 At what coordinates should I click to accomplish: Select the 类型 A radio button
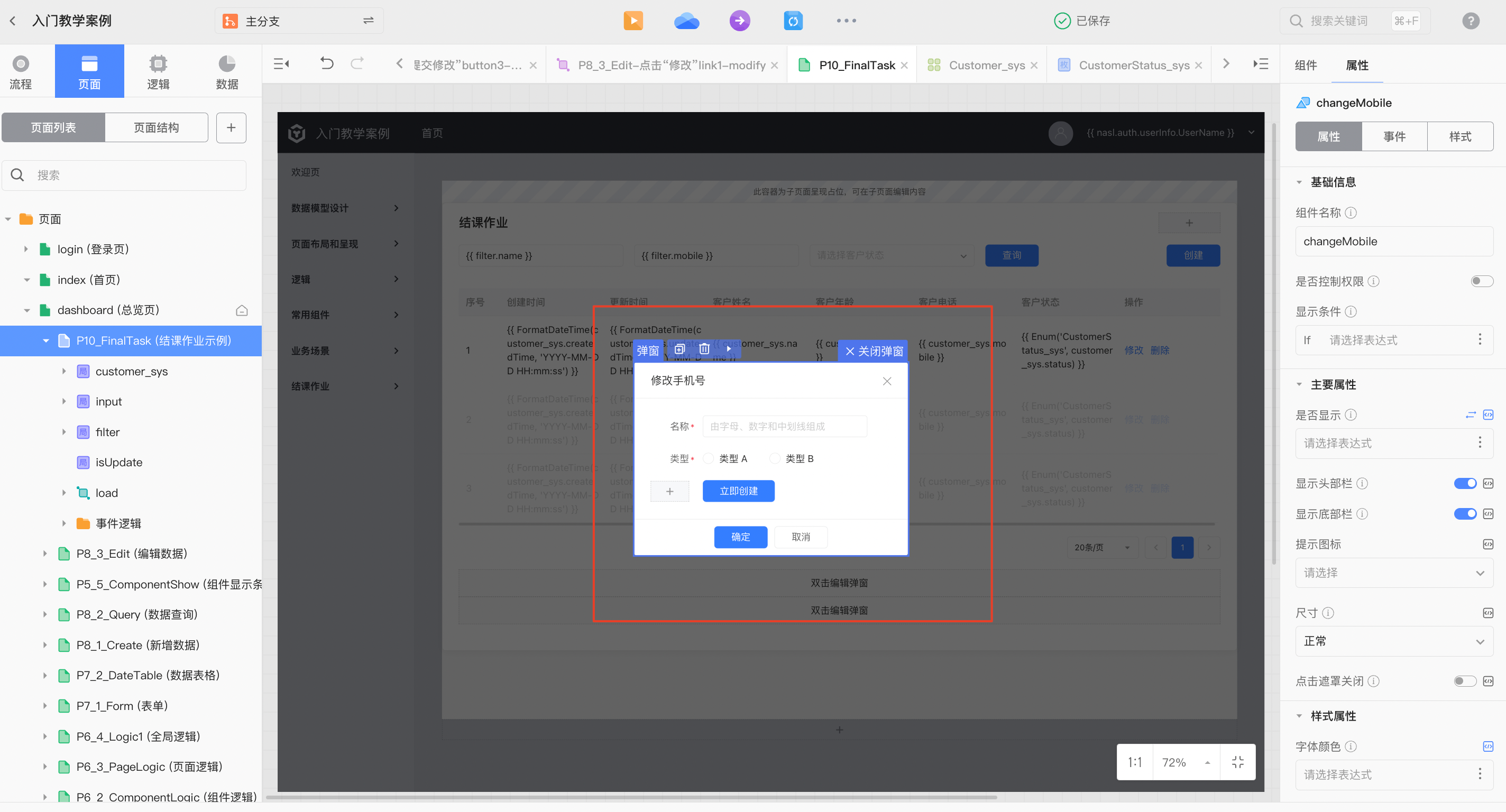(708, 458)
